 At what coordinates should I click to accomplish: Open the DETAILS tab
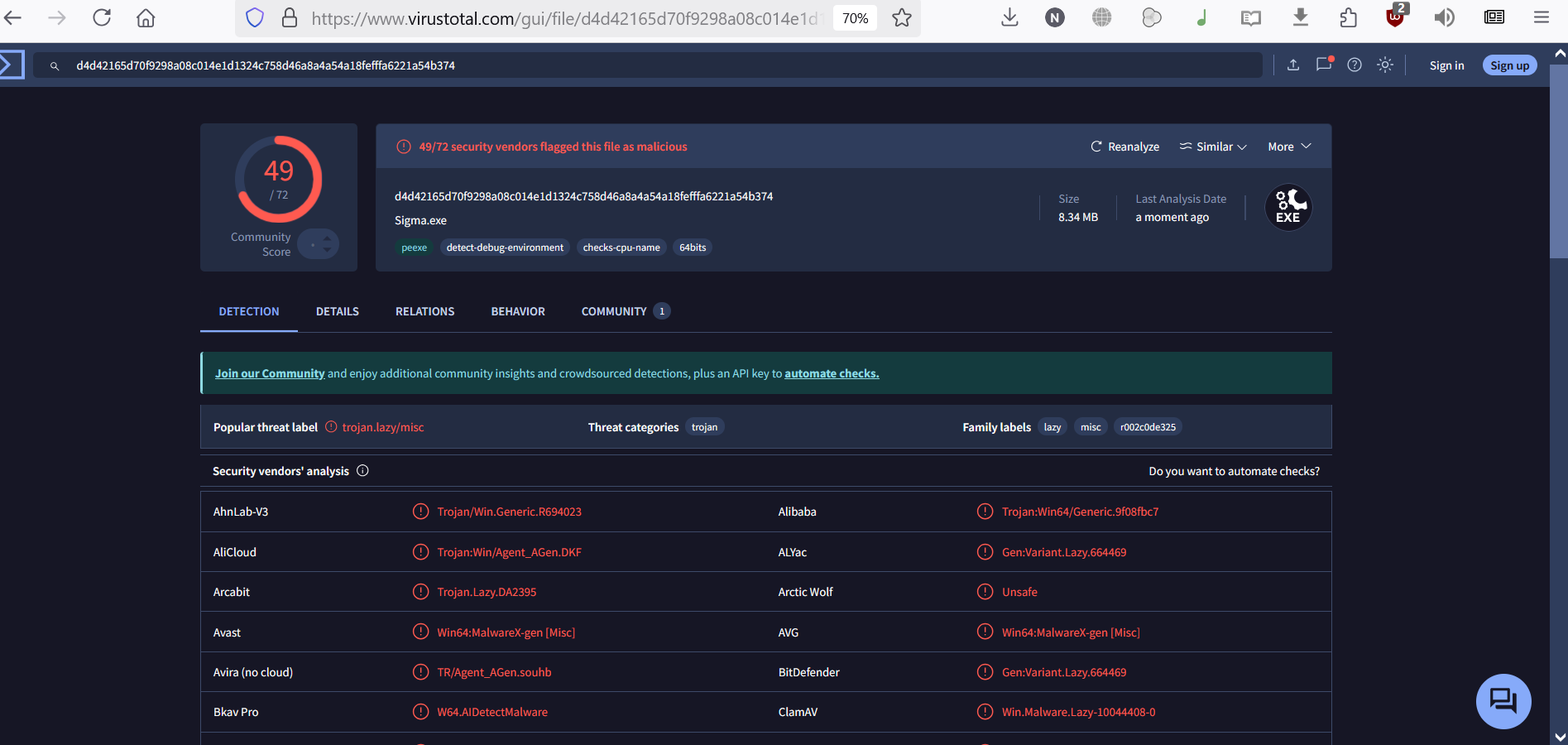coord(338,311)
